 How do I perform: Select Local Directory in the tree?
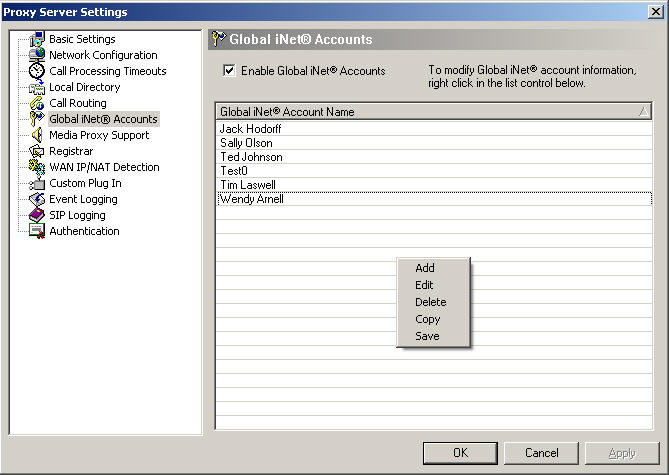click(x=84, y=87)
